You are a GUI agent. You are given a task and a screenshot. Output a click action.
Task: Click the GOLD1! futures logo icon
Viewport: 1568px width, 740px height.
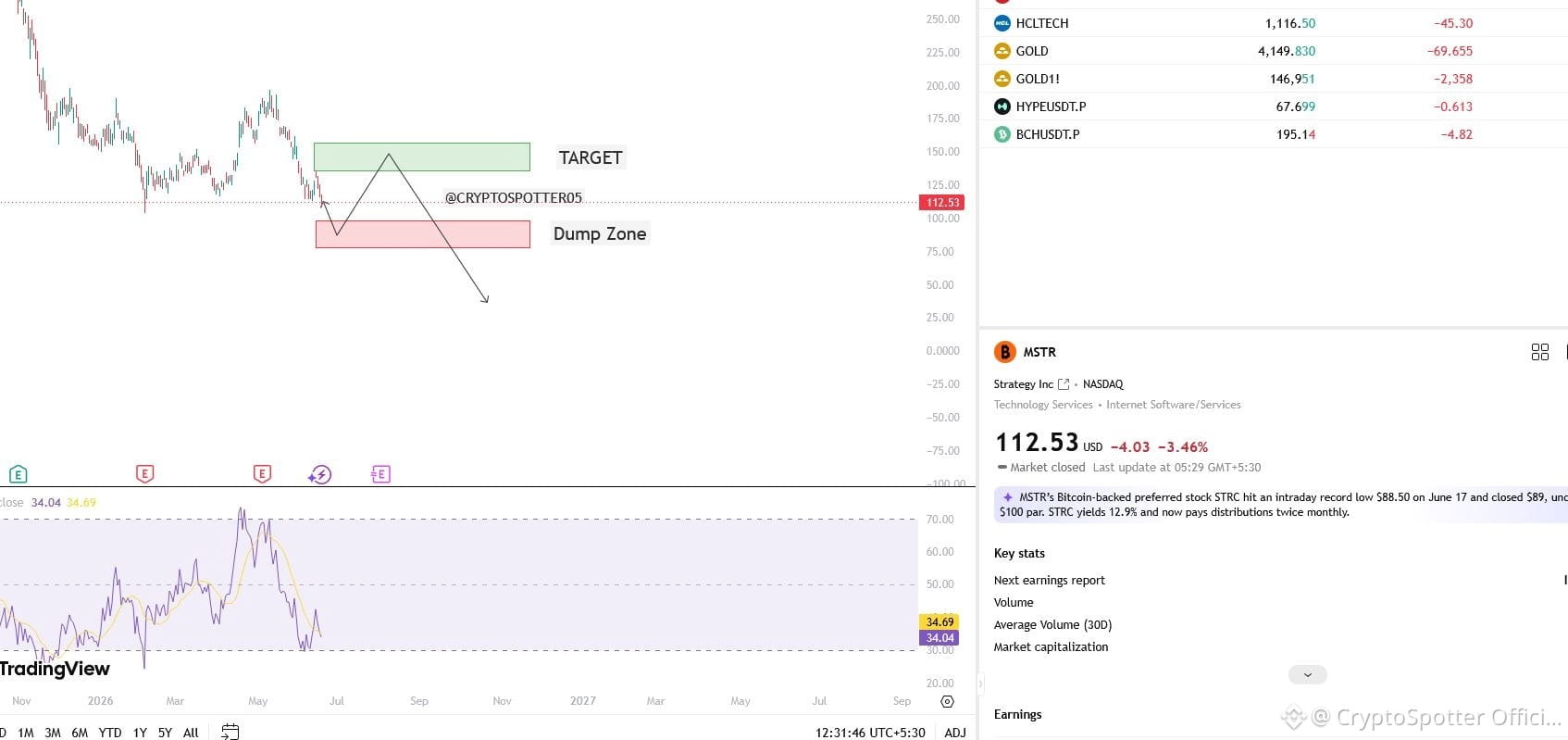click(x=1002, y=79)
